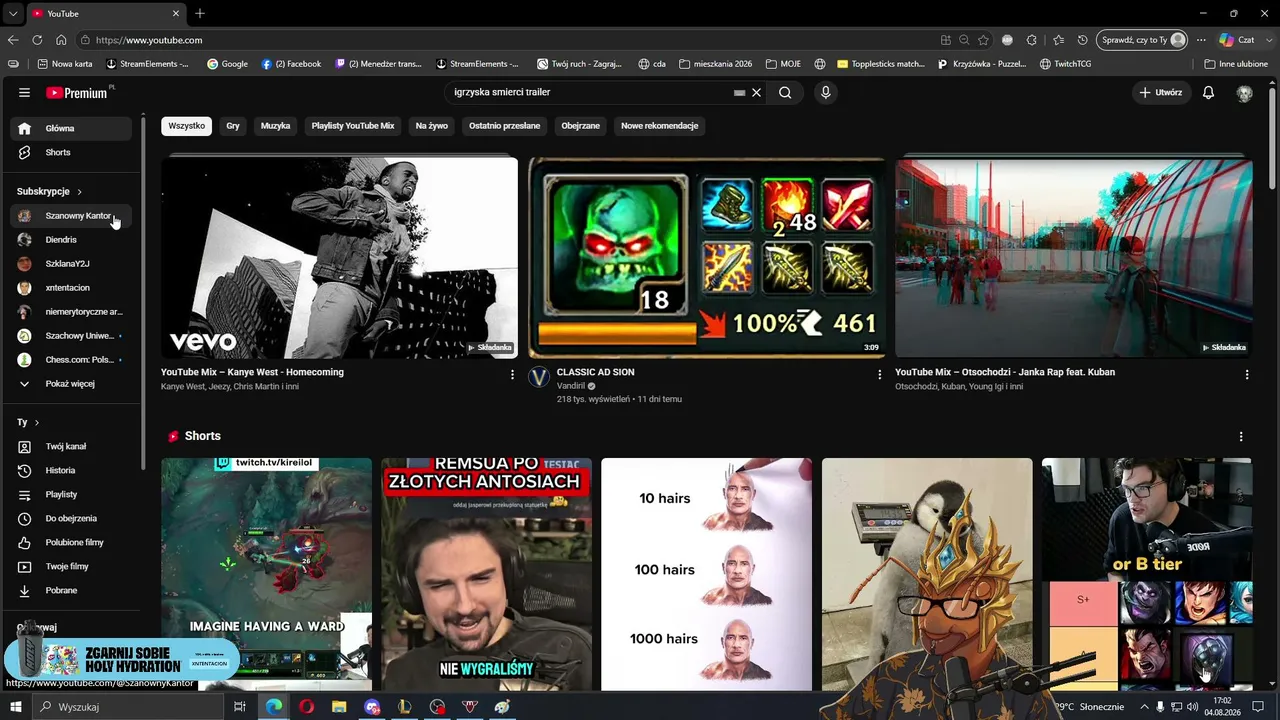Select the Playlisty YouTube Mix chip
Viewport: 1280px width, 720px height.
click(353, 126)
